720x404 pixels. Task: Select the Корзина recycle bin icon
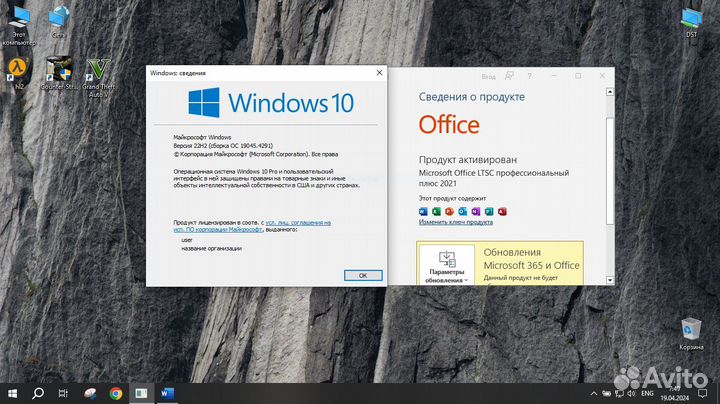tap(691, 333)
